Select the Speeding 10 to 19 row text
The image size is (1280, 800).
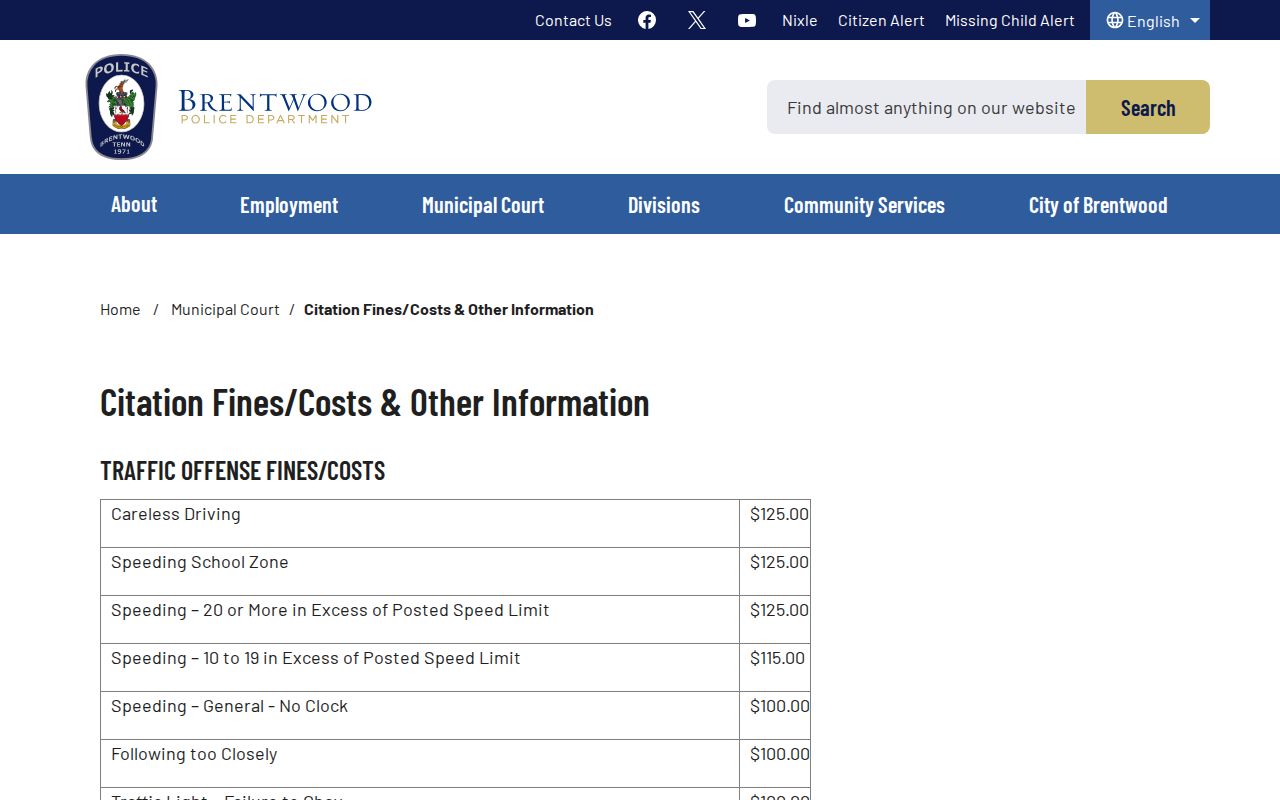(x=316, y=658)
